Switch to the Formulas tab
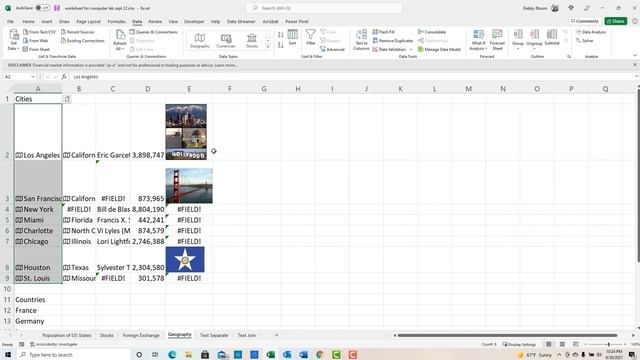The height and width of the screenshot is (360, 640). 116,21
